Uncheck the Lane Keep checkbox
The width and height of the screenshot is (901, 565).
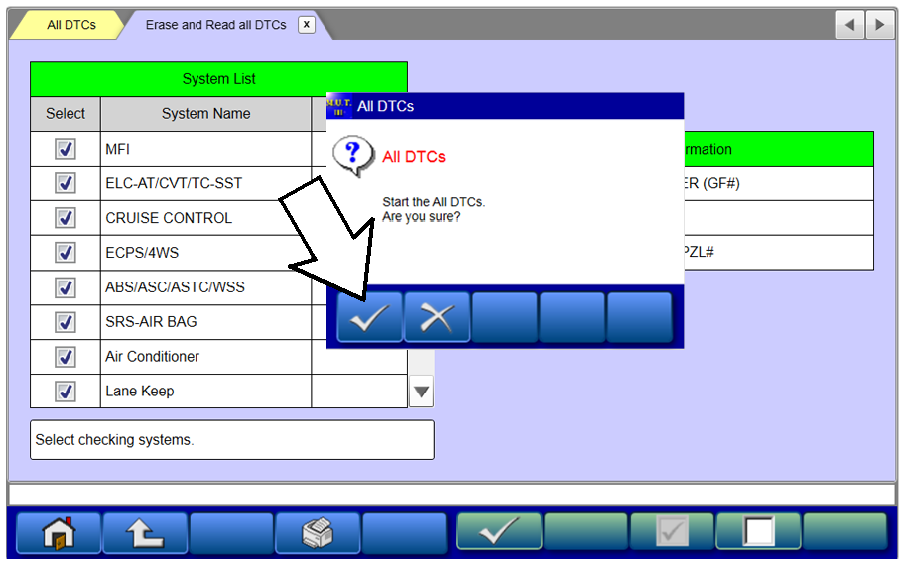click(x=65, y=391)
